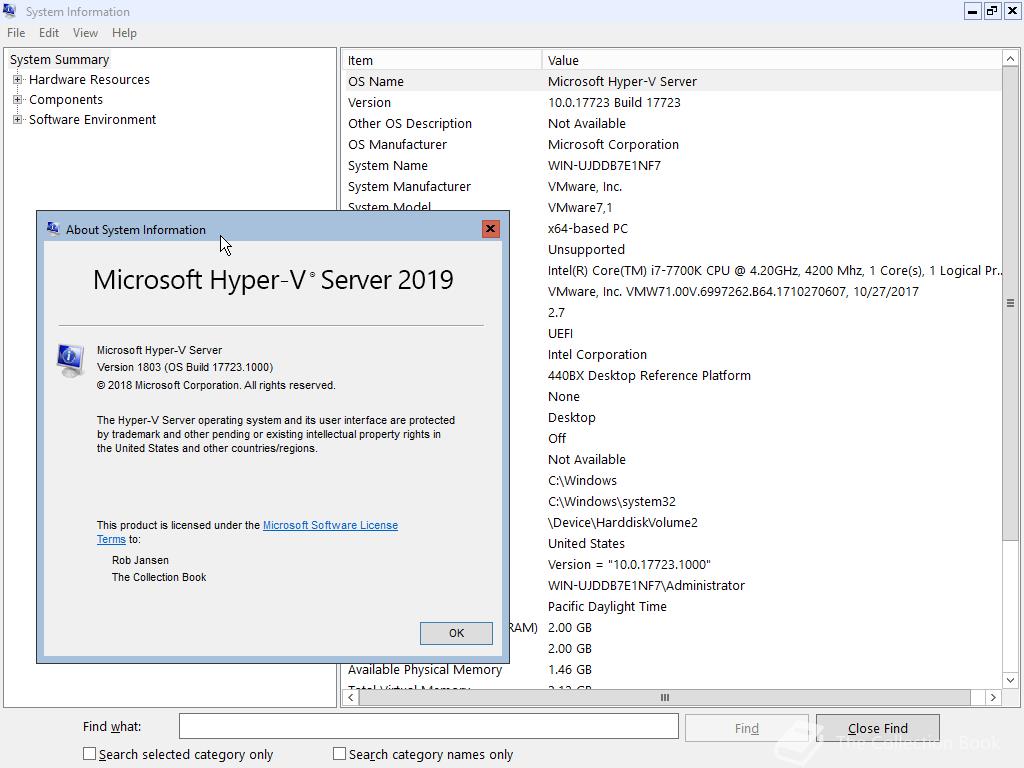Screen dimensions: 1024x768
Task: Click the UEFI BIOS mode value
Action: tap(560, 334)
